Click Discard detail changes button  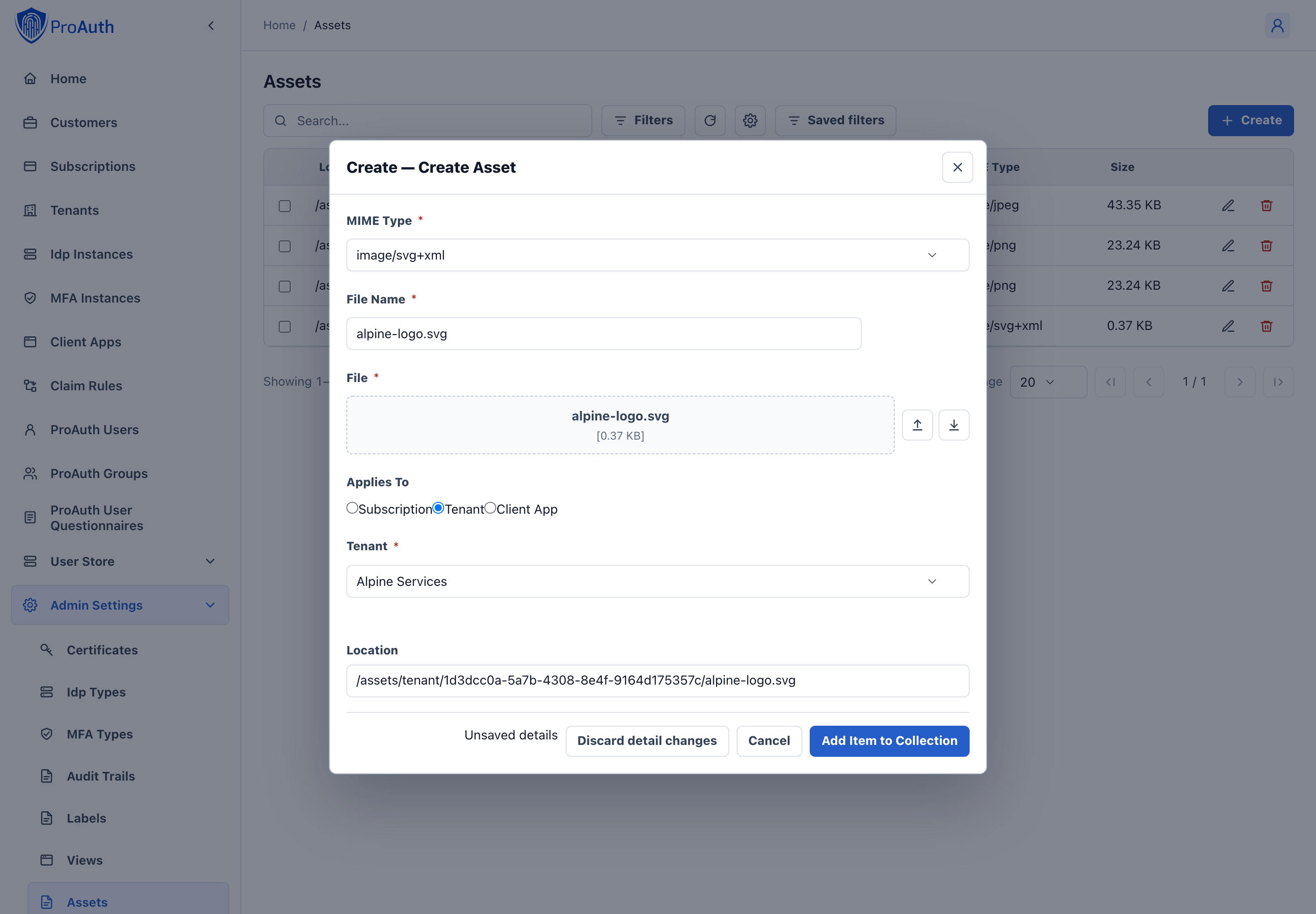point(647,740)
